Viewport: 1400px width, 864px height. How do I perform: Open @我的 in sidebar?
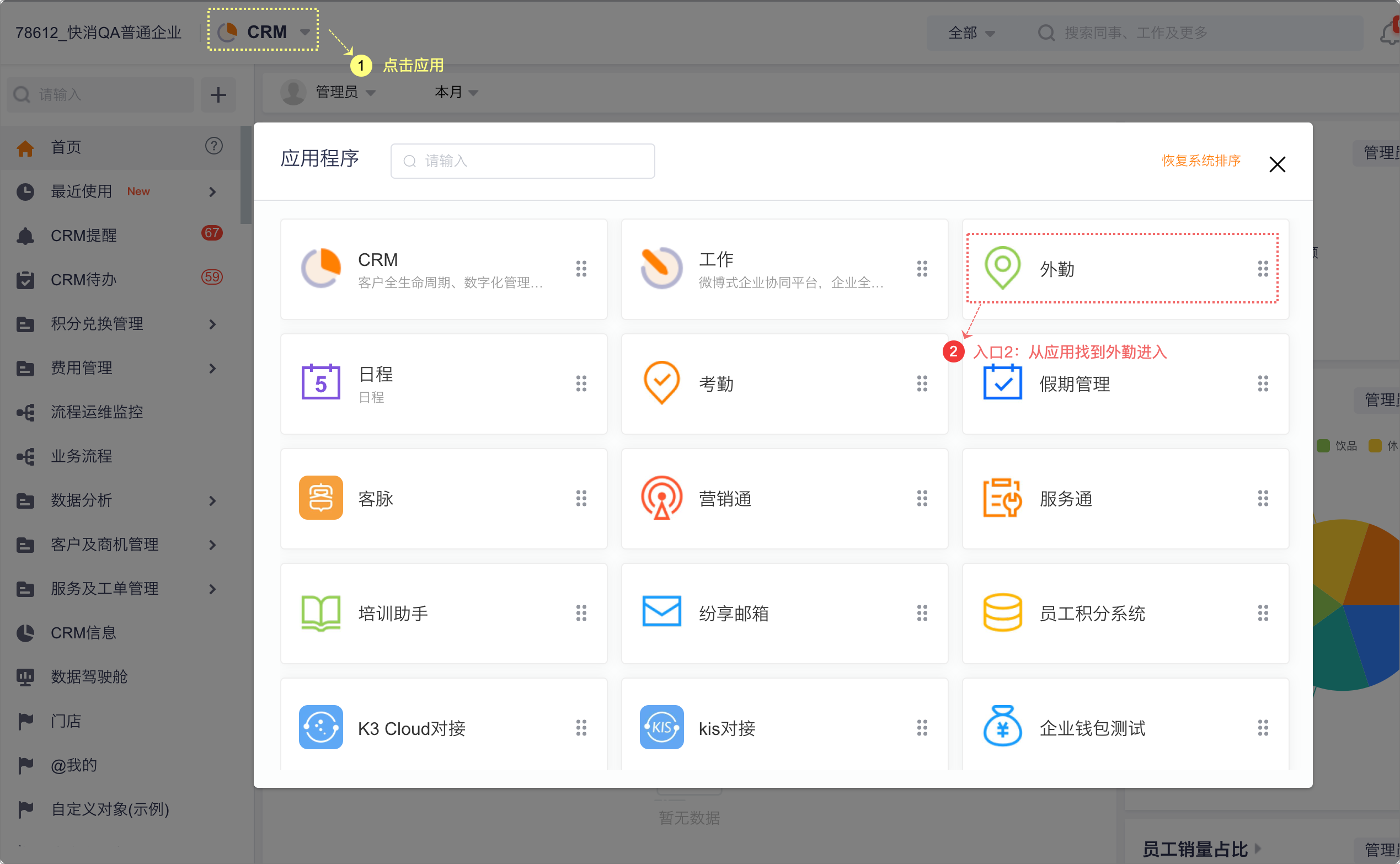click(x=120, y=765)
